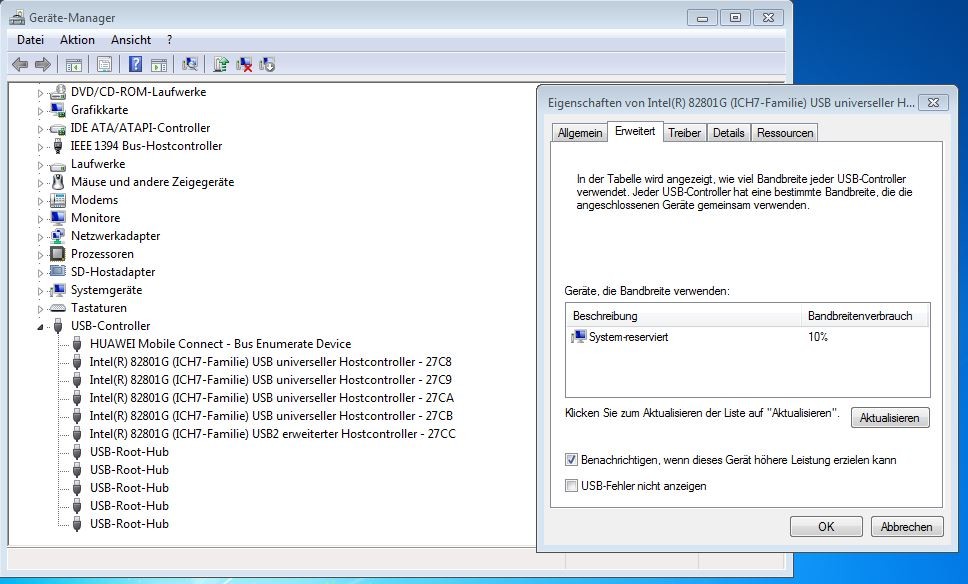Screen dimensions: 968x584
Task: Click the disable device down-arrow icon
Action: tap(267, 64)
